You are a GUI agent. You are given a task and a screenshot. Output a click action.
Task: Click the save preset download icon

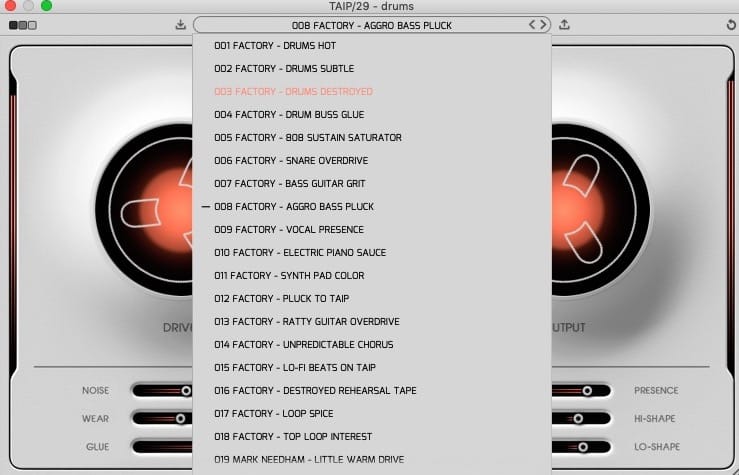coord(181,25)
